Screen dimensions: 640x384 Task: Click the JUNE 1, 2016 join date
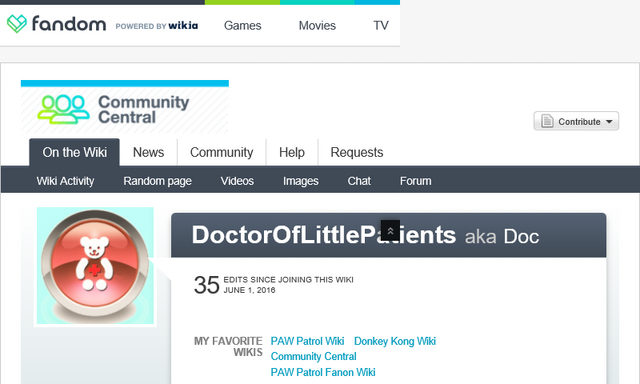[x=249, y=290]
